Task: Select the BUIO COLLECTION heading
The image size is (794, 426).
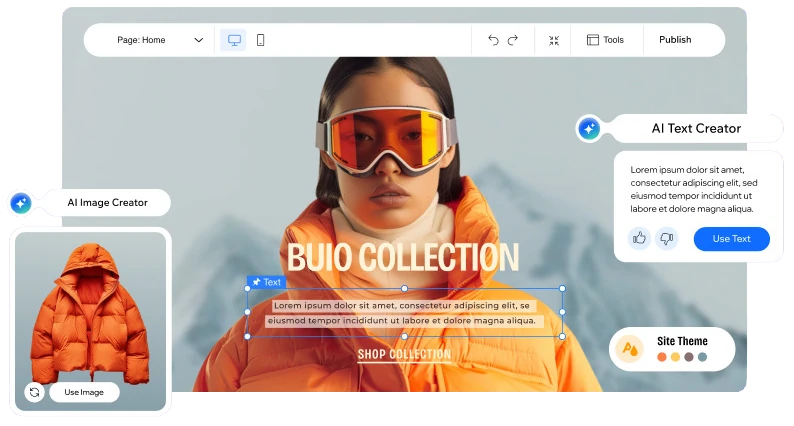Action: click(x=403, y=257)
